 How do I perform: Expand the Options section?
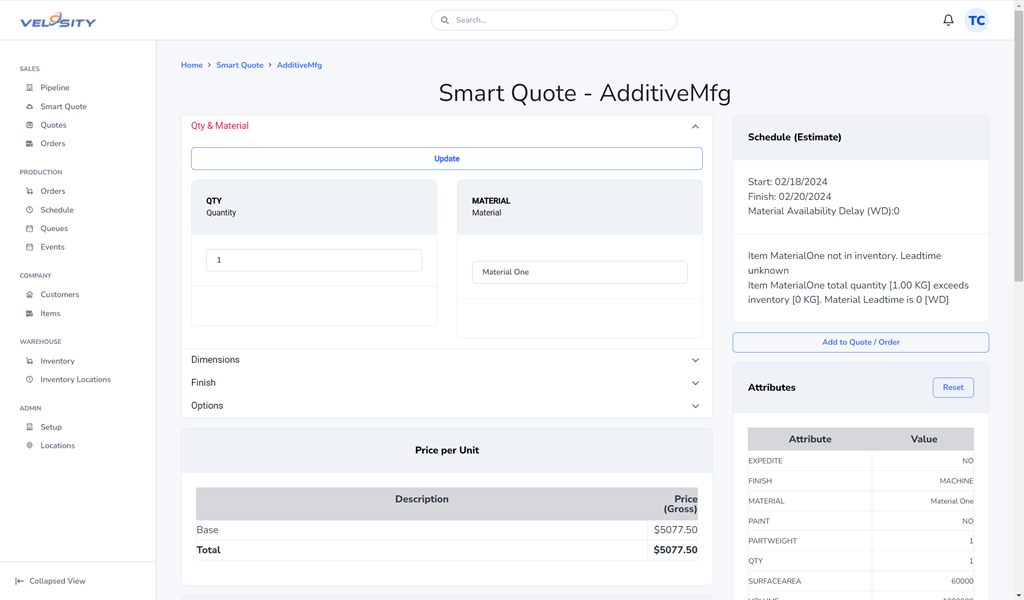pyautogui.click(x=695, y=406)
